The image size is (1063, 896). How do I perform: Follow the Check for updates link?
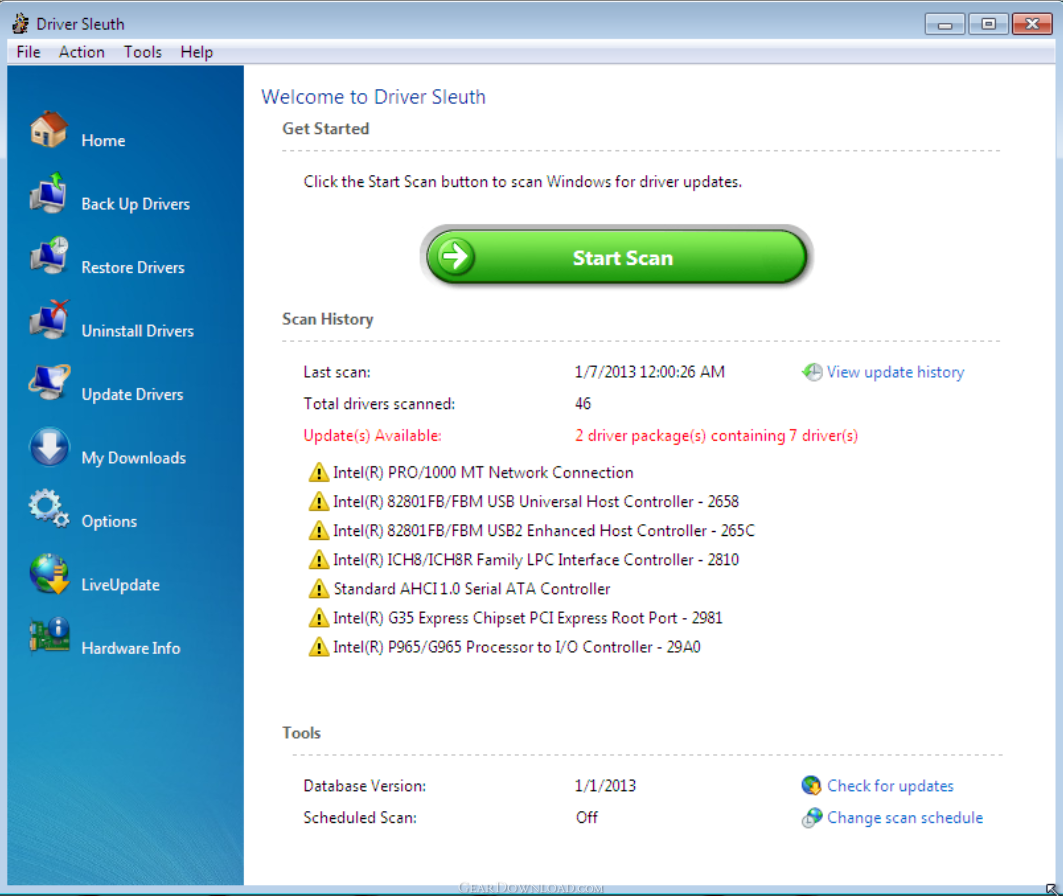890,786
